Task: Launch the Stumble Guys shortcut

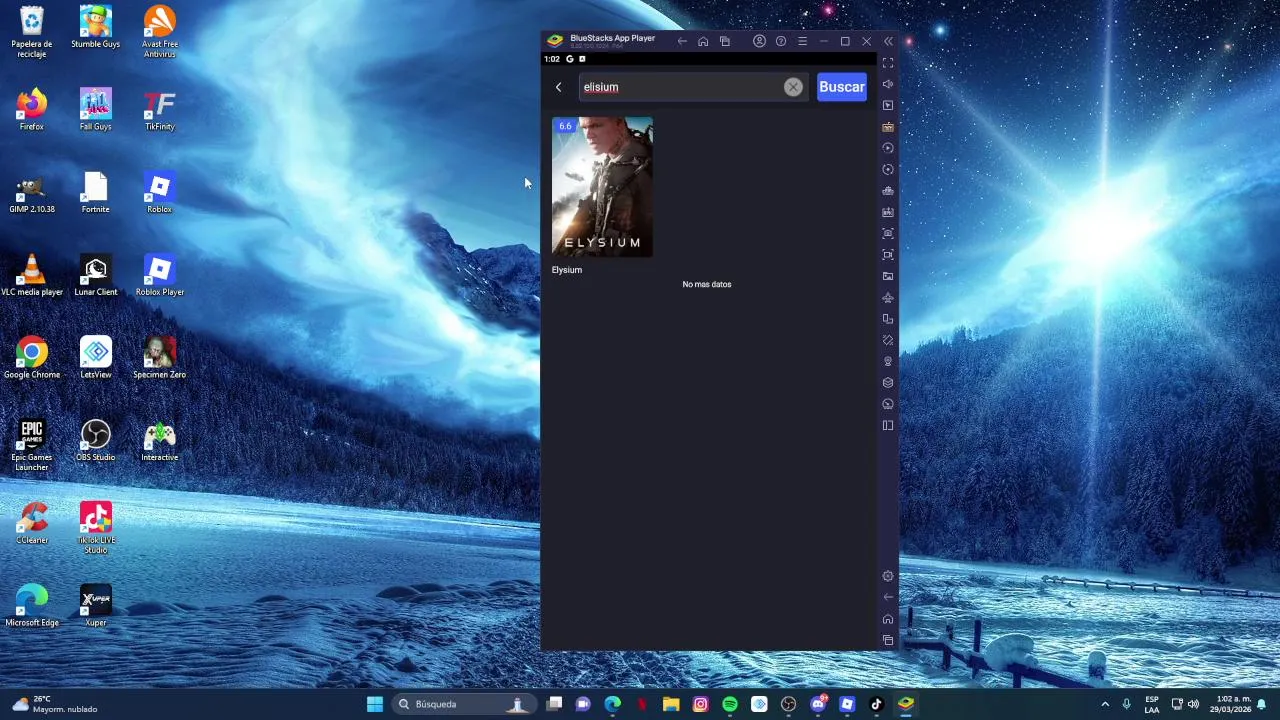Action: 96,28
